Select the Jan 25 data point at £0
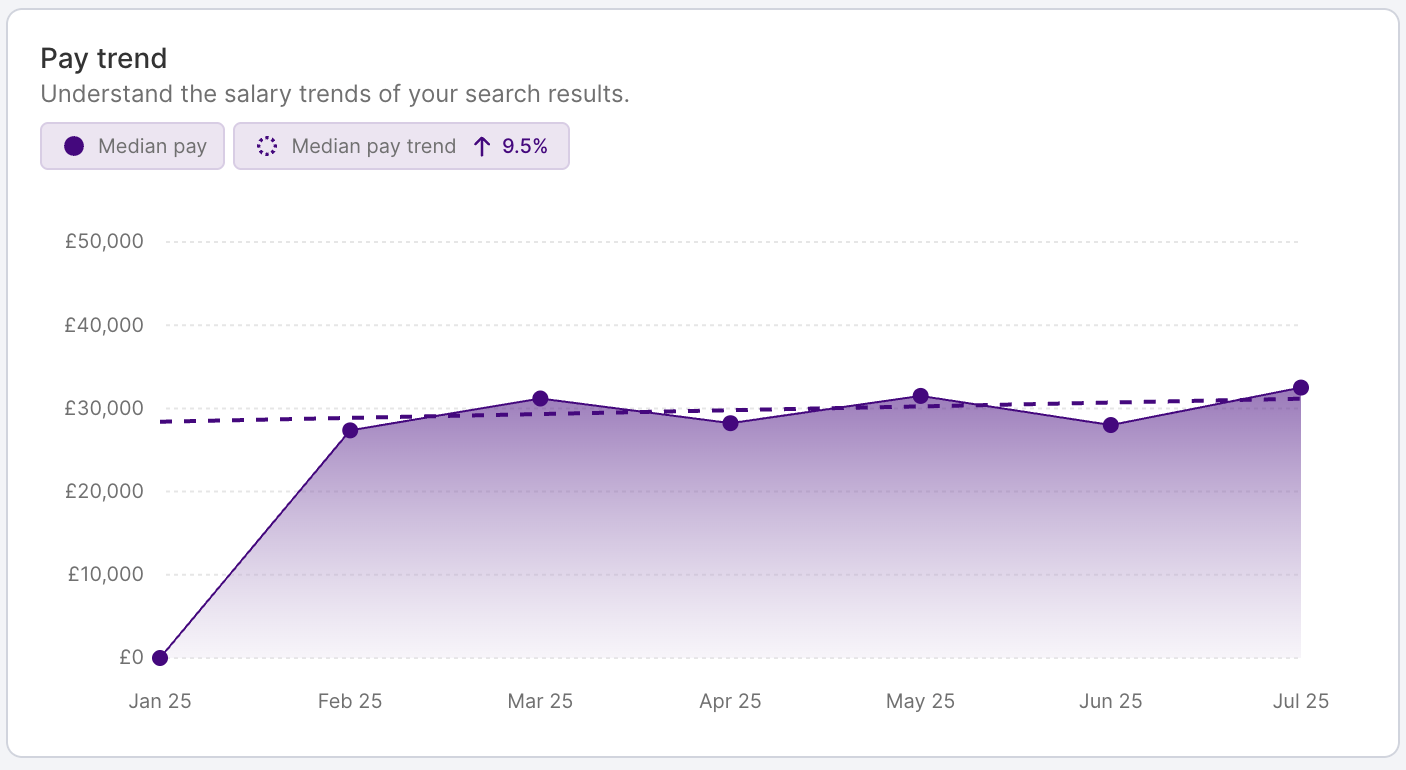Image resolution: width=1406 pixels, height=770 pixels. click(160, 658)
